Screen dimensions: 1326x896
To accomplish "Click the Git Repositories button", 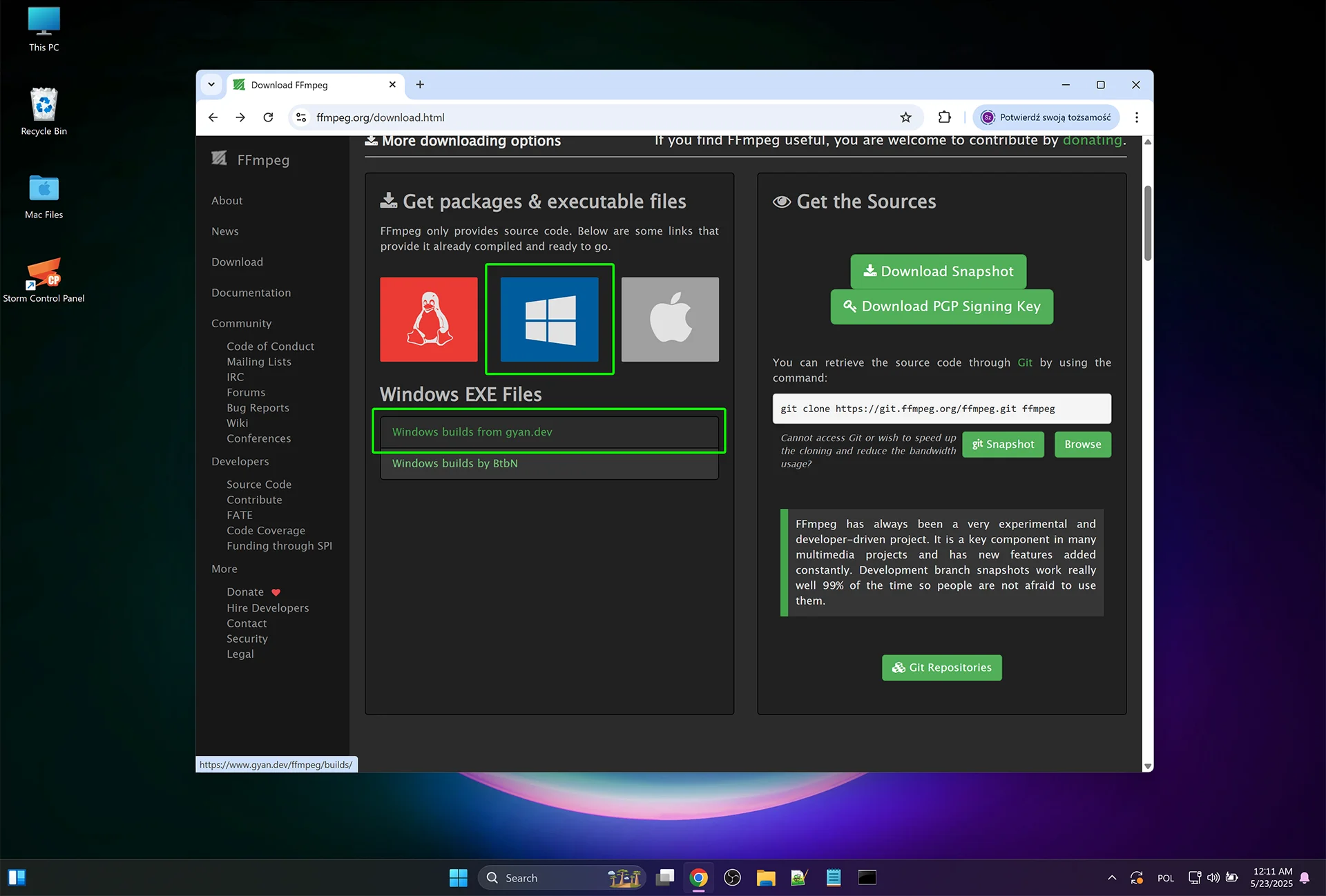I will pyautogui.click(x=941, y=668).
